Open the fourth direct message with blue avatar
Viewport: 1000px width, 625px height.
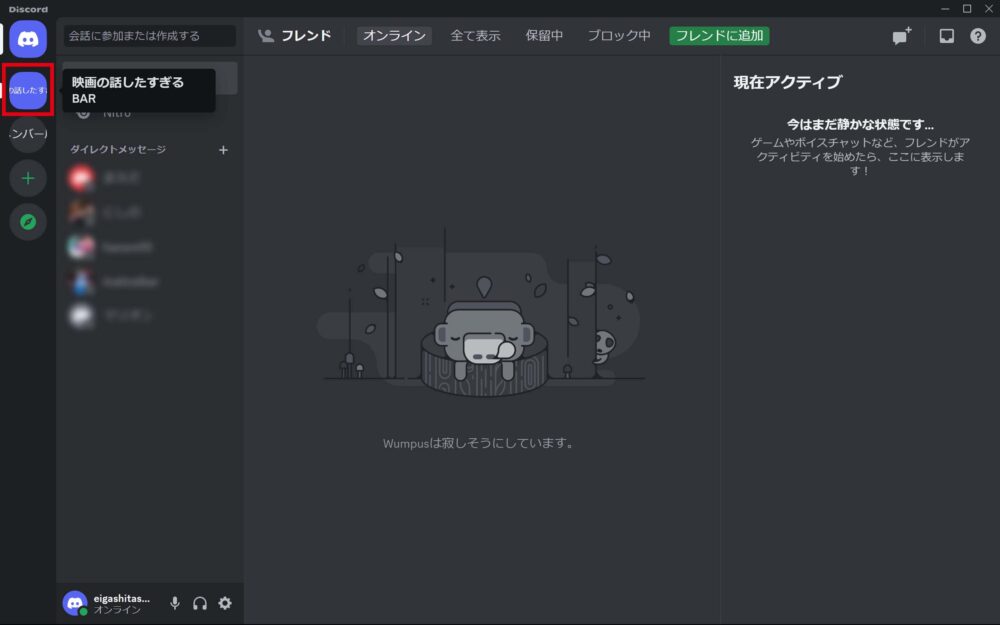click(x=150, y=281)
